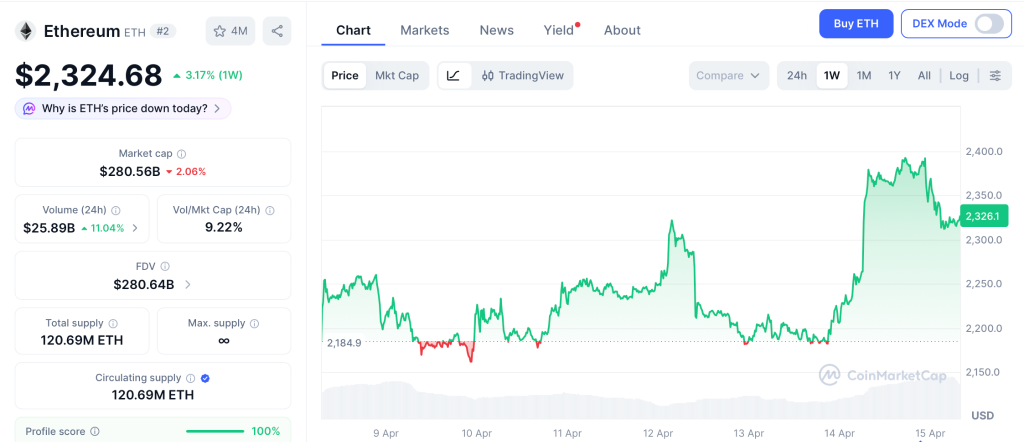Viewport: 1024px width, 442px height.
Task: Switch to TradingView candlestick chart
Action: [522, 76]
